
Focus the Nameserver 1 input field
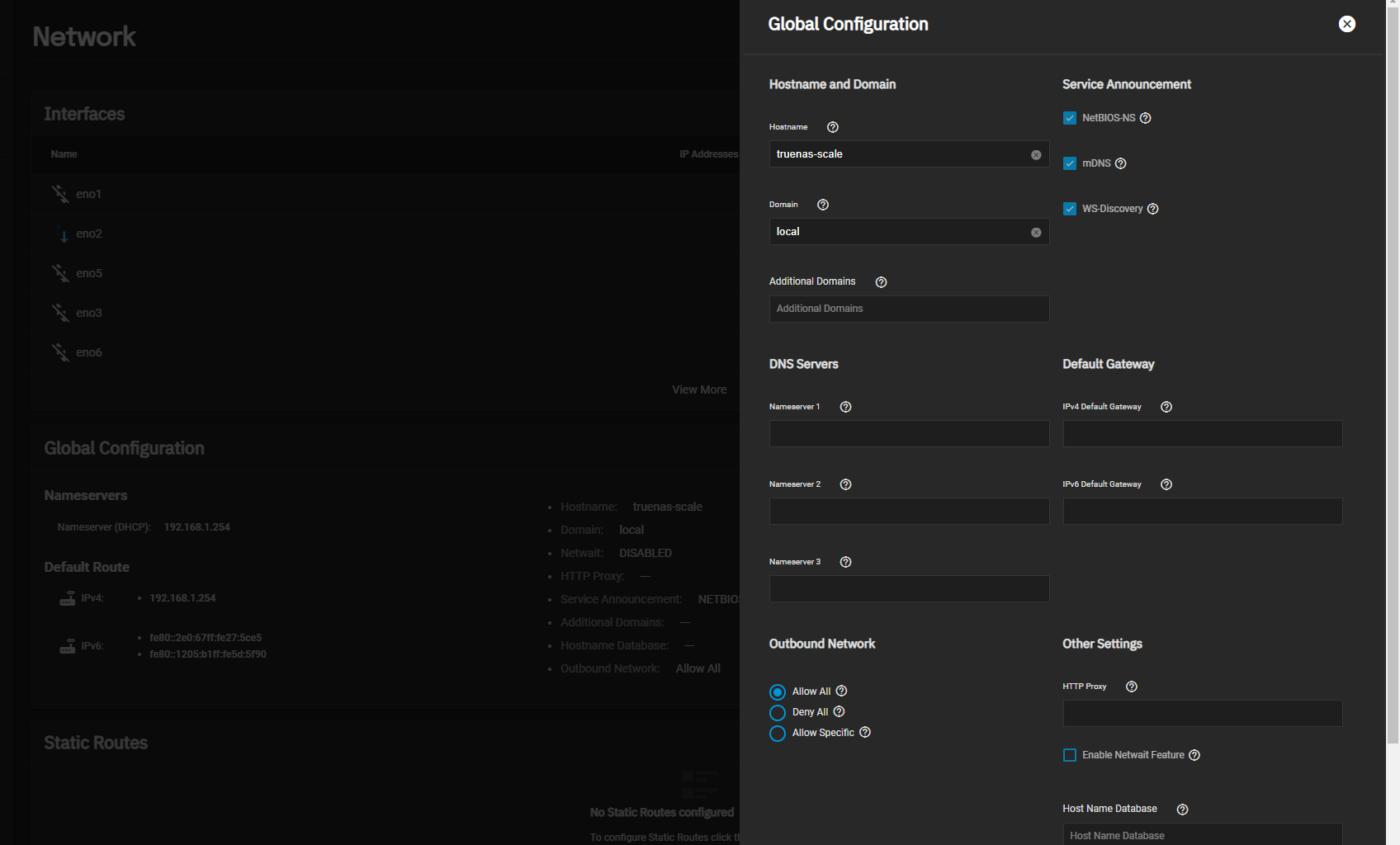tap(909, 434)
